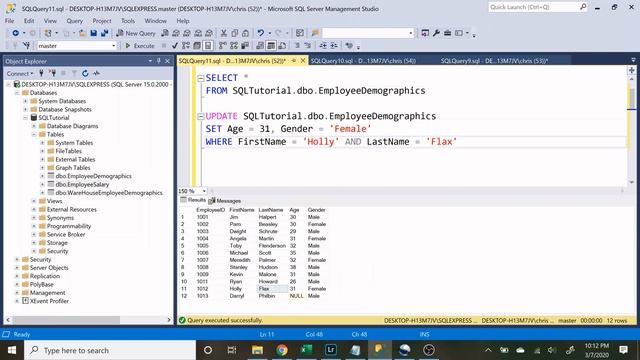Click the Navigate Backward icon
This screenshot has height=360, width=640.
point(16,33)
